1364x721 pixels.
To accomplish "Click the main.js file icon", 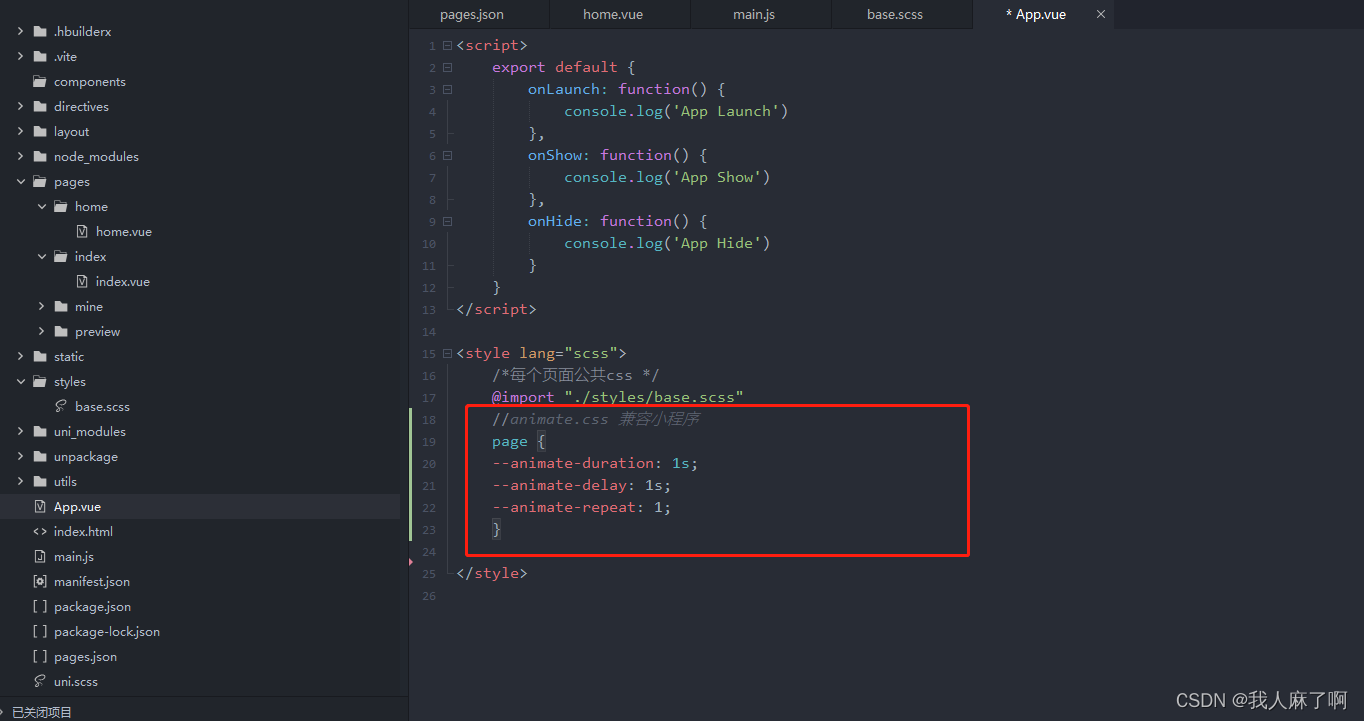I will 40,557.
